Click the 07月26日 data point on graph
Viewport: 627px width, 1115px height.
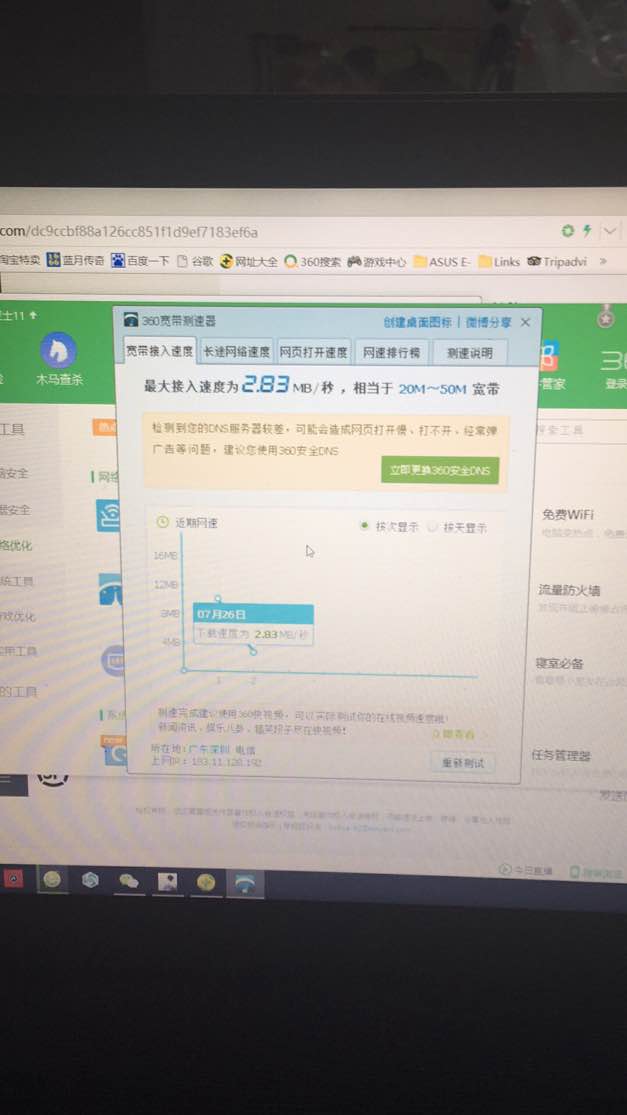[x=252, y=651]
